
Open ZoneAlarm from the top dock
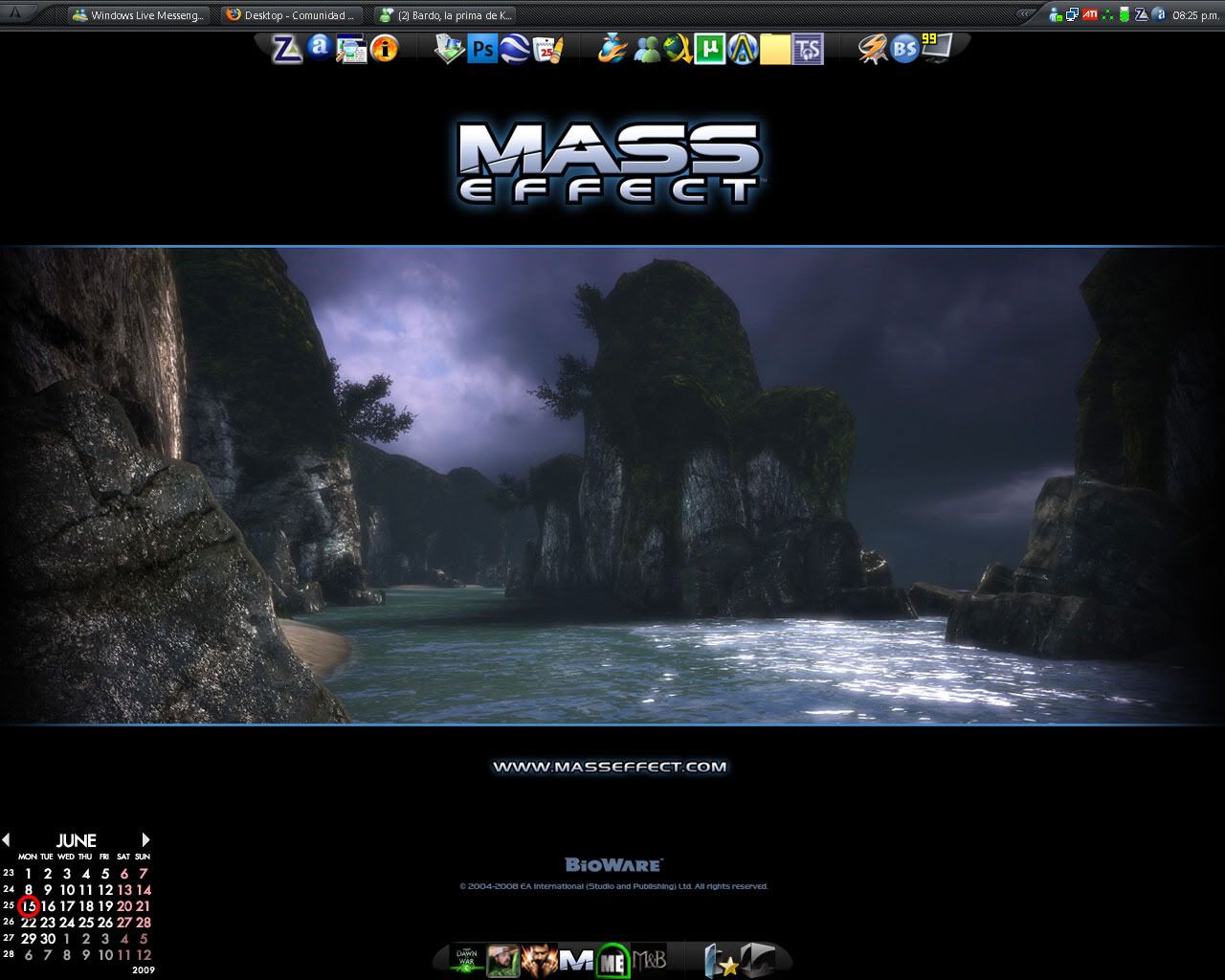tap(287, 49)
